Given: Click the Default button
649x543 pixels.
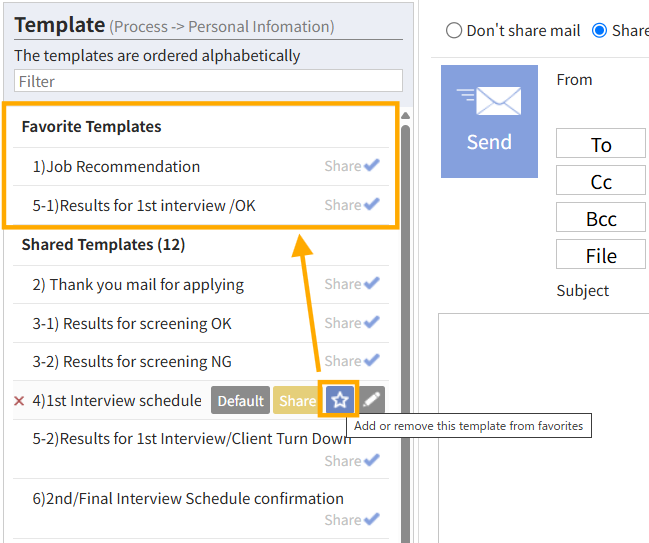Looking at the screenshot, I should tap(240, 400).
